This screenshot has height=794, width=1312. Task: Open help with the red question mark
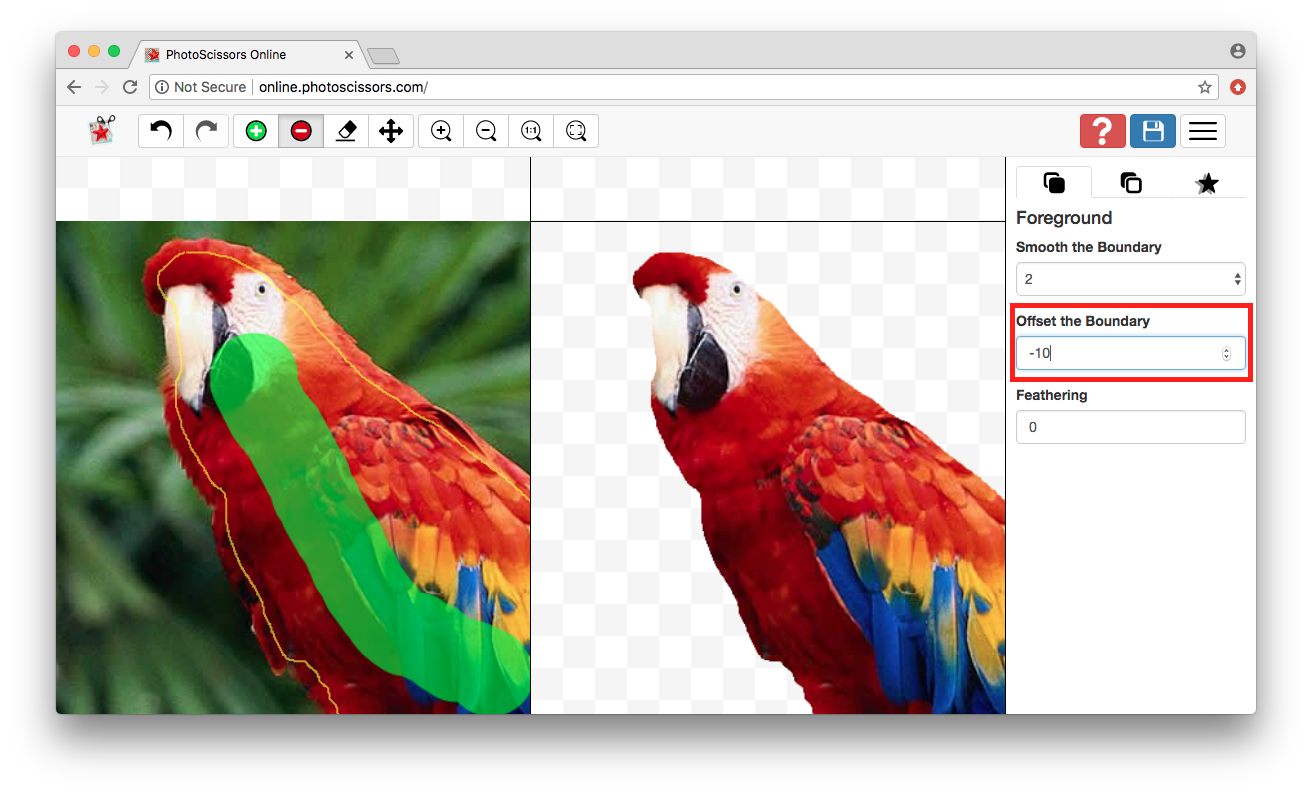(1102, 131)
